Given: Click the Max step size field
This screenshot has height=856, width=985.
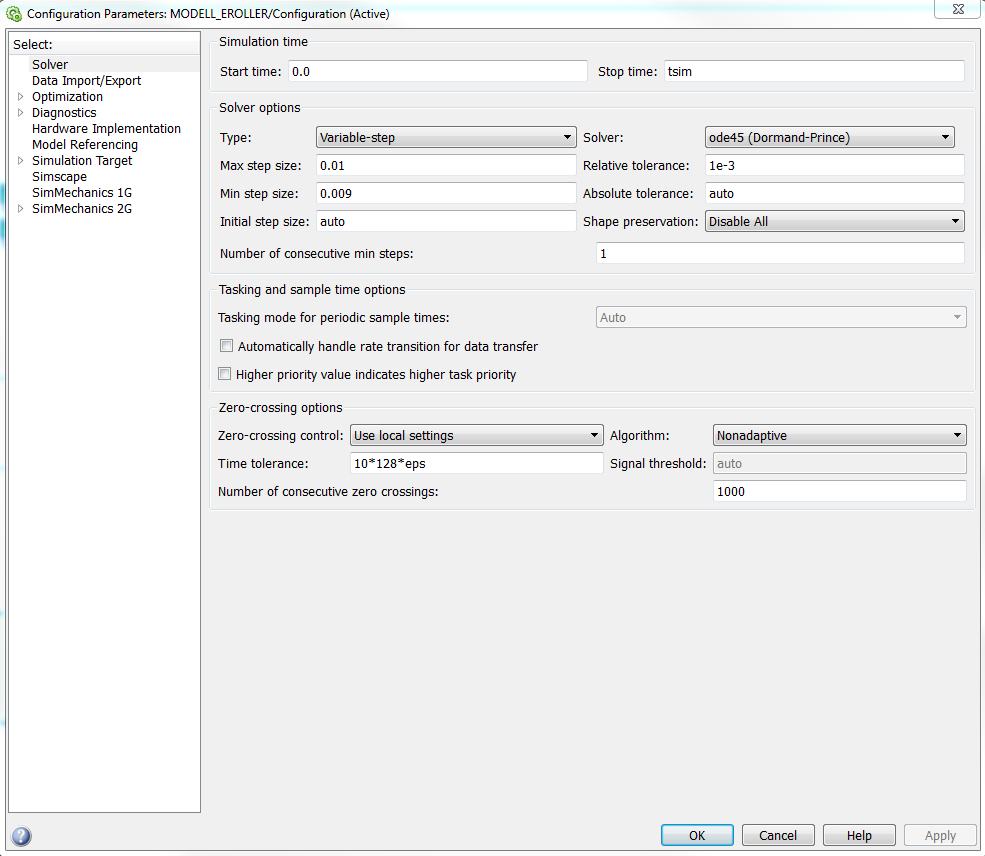Looking at the screenshot, I should click(446, 165).
